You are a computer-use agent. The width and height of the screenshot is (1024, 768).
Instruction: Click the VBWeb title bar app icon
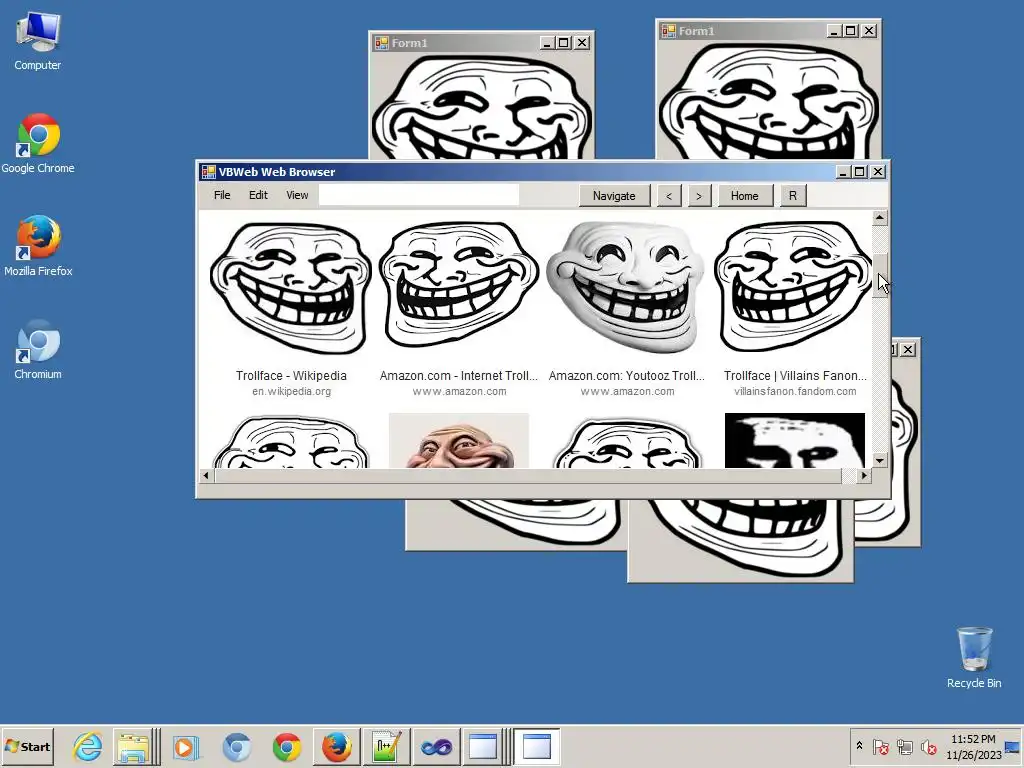(x=208, y=172)
